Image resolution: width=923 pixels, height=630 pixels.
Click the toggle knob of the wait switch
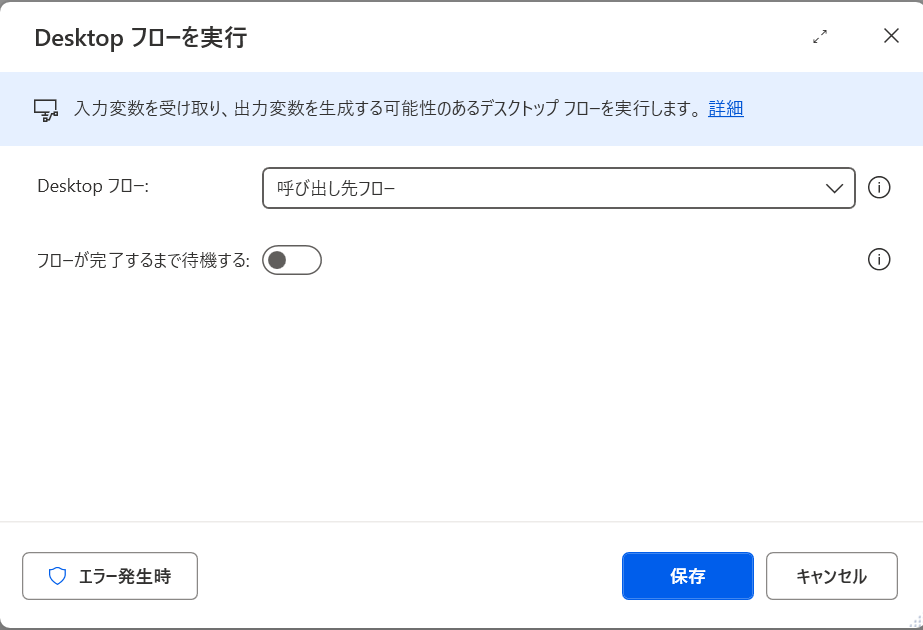point(278,260)
